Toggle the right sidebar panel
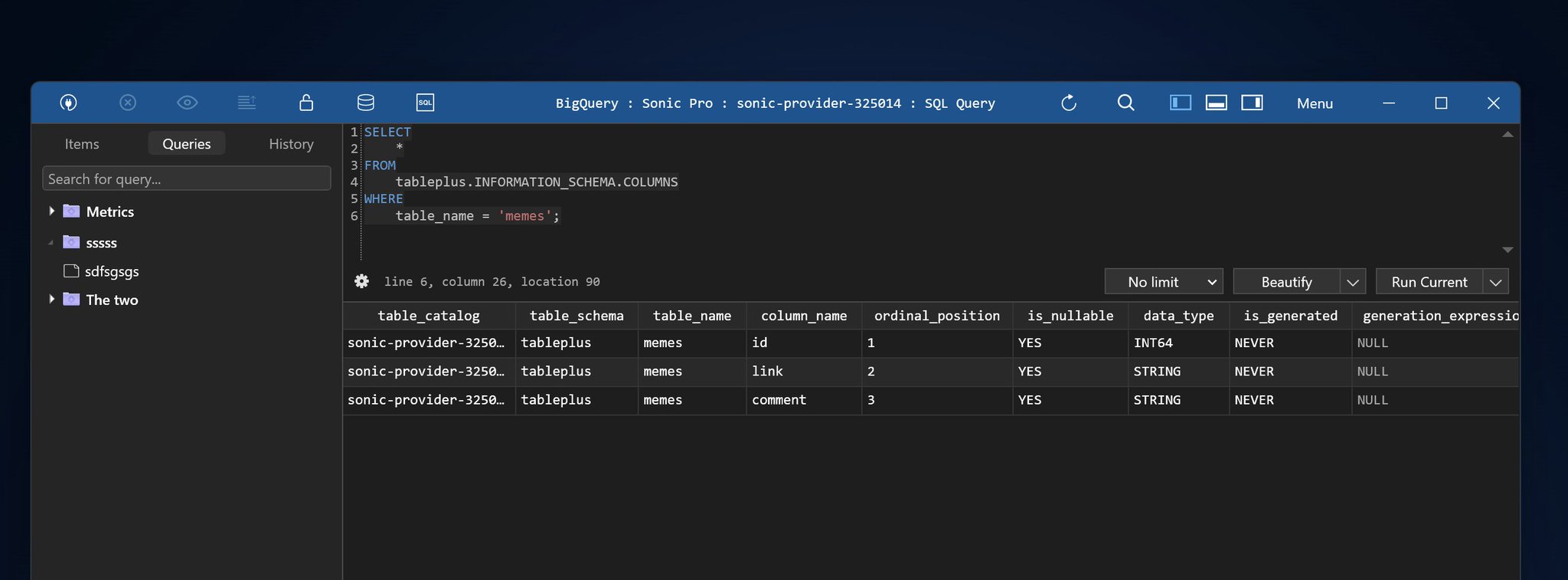The height and width of the screenshot is (580, 1568). click(x=1252, y=103)
